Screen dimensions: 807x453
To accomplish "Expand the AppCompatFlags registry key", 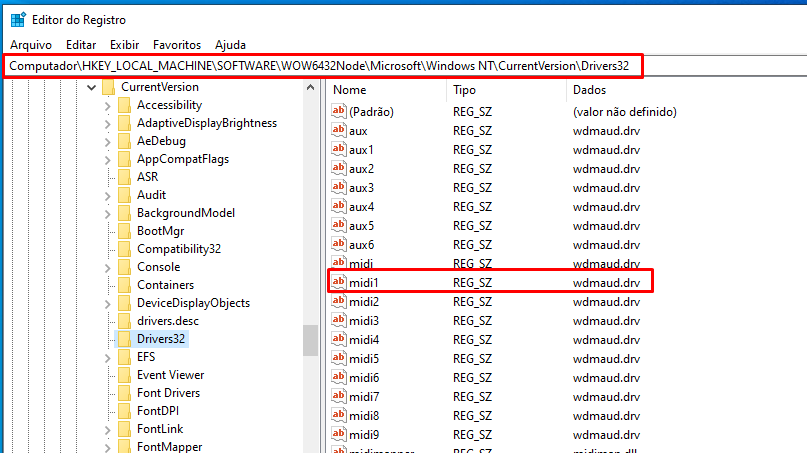I will pos(107,159).
